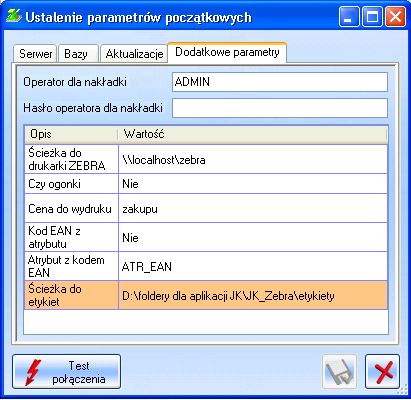Screen dimensions: 411x400
Task: Switch to the Serwer tab
Action: pyautogui.click(x=35, y=54)
